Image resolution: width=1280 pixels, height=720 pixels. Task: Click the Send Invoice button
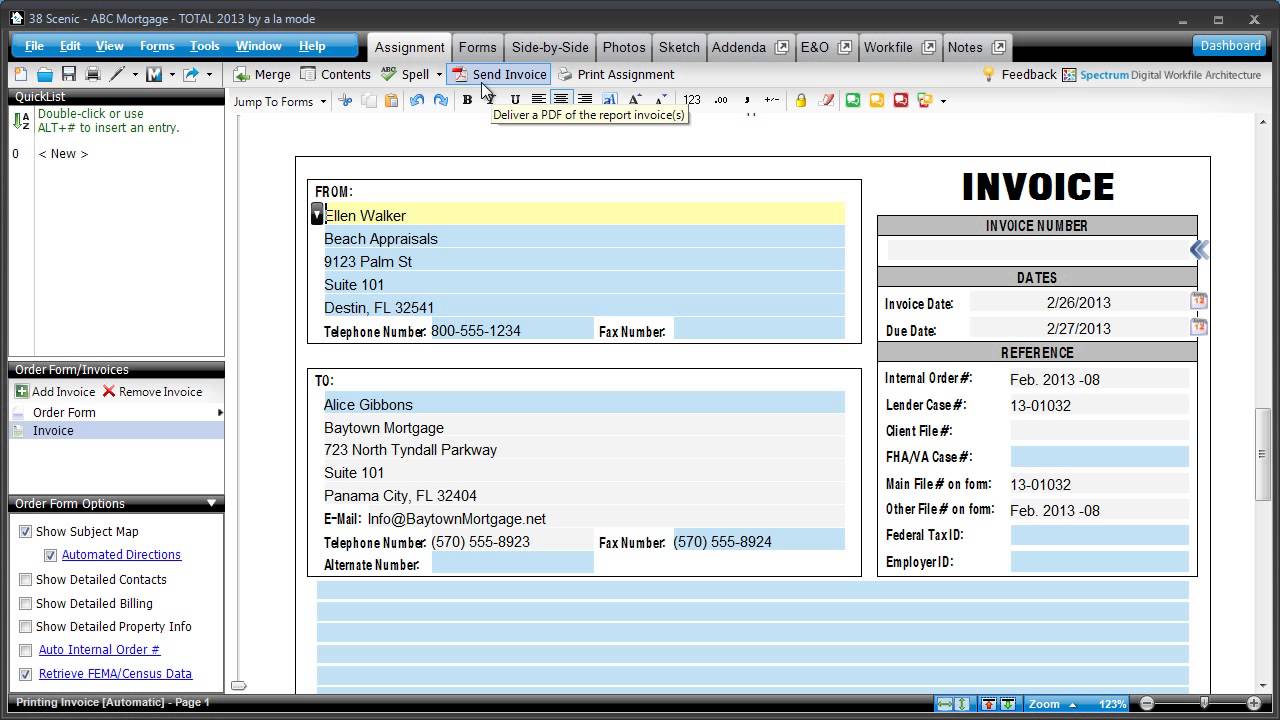pyautogui.click(x=499, y=74)
